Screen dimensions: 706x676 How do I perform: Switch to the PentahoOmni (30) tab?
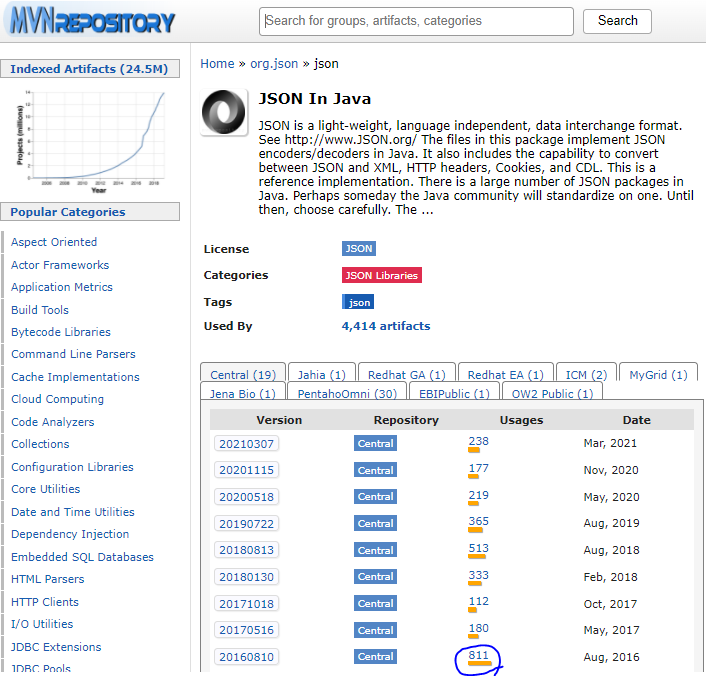[347, 393]
